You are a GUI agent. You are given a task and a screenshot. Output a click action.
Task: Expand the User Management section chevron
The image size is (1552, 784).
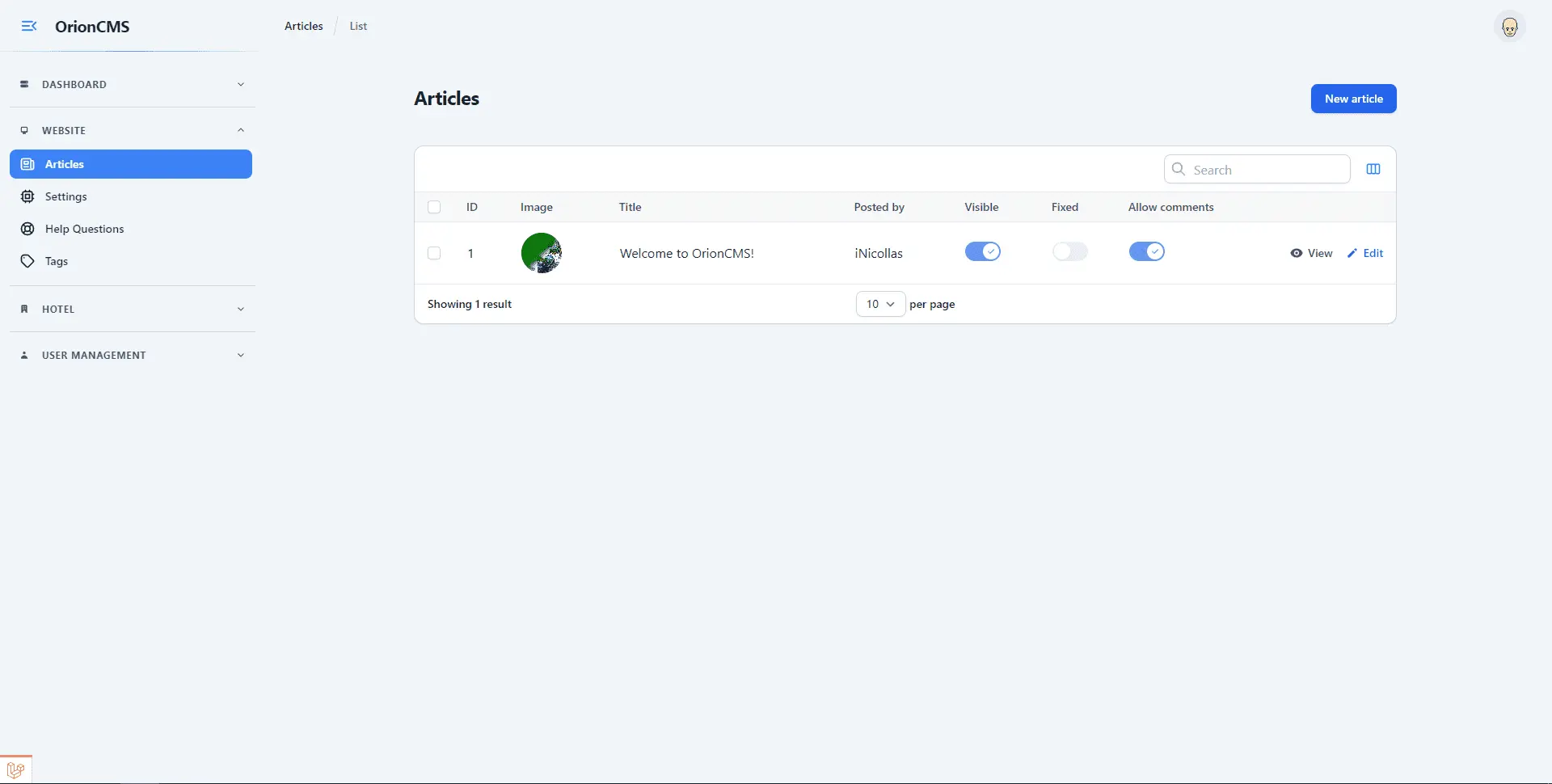coord(241,355)
